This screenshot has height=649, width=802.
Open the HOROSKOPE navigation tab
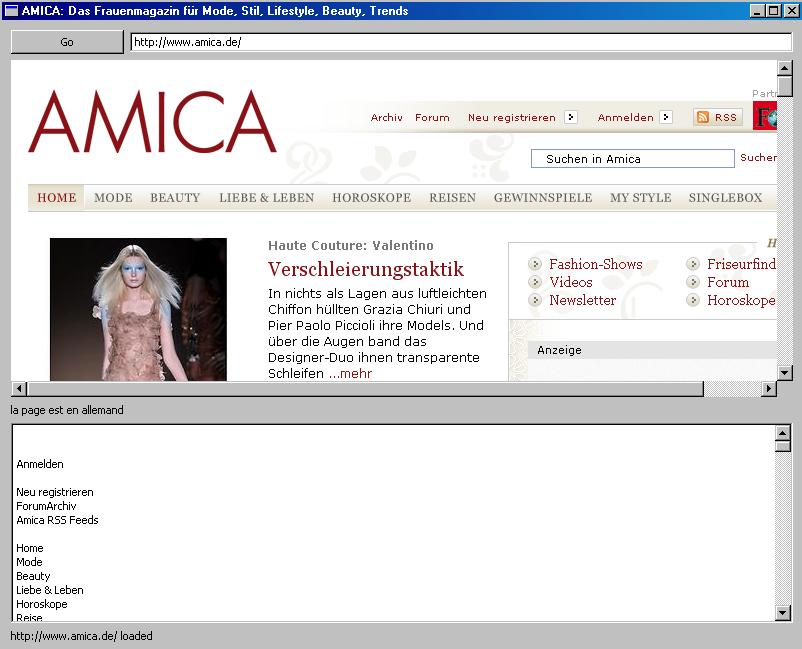coord(371,198)
